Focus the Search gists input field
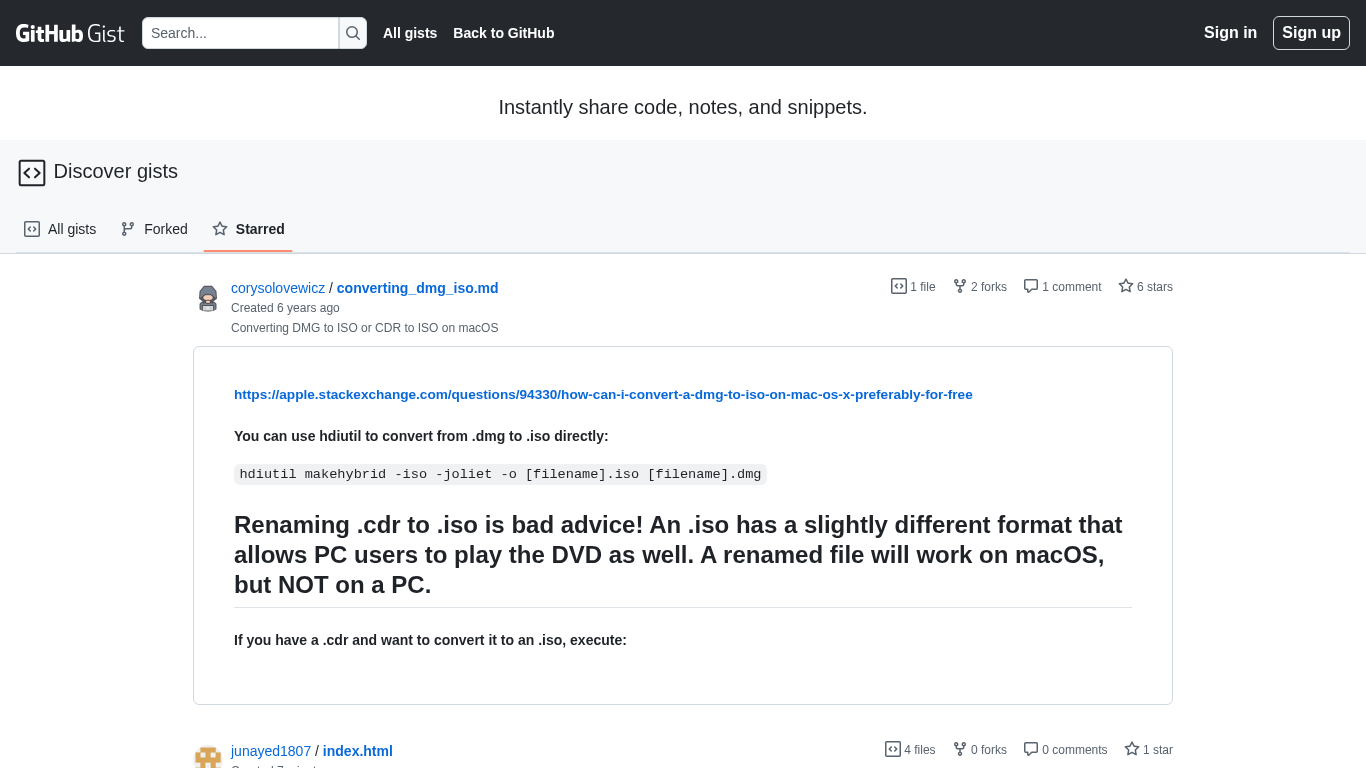1366x768 pixels. 240,33
